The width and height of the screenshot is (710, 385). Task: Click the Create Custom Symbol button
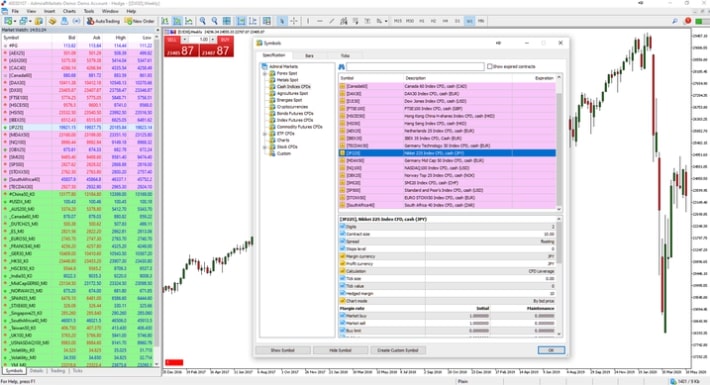click(398, 350)
